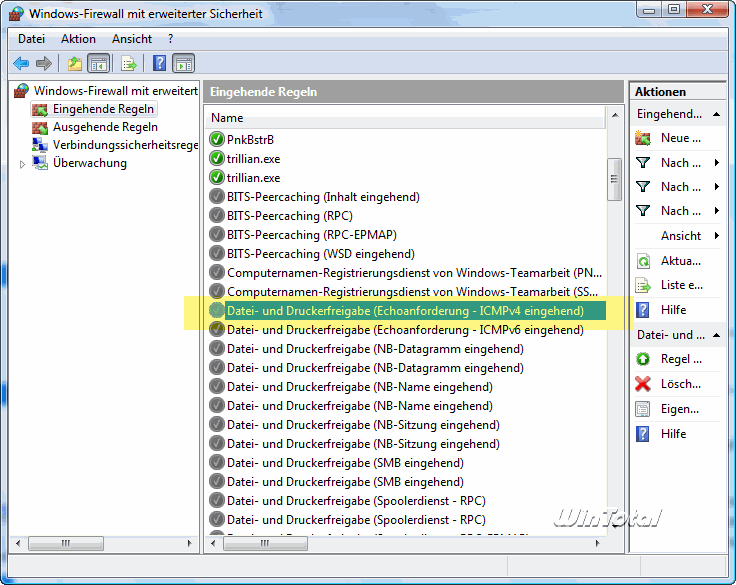Image resolution: width=736 pixels, height=585 pixels.
Task: Open the Datei menu
Action: coord(31,39)
